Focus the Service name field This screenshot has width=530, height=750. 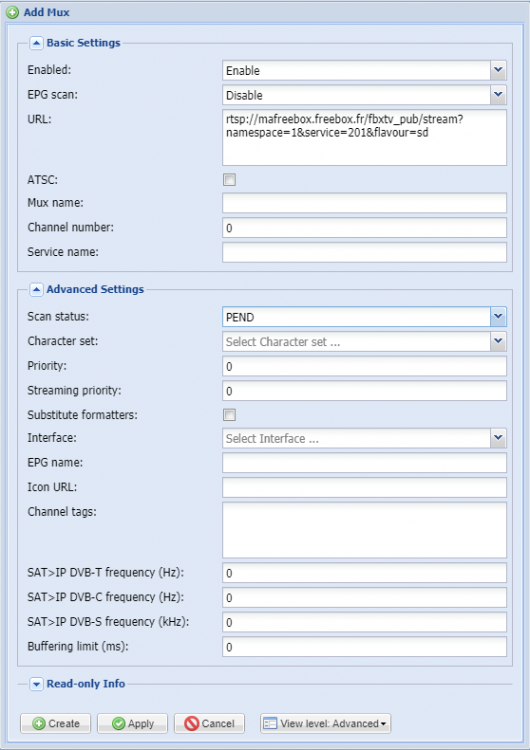(364, 252)
